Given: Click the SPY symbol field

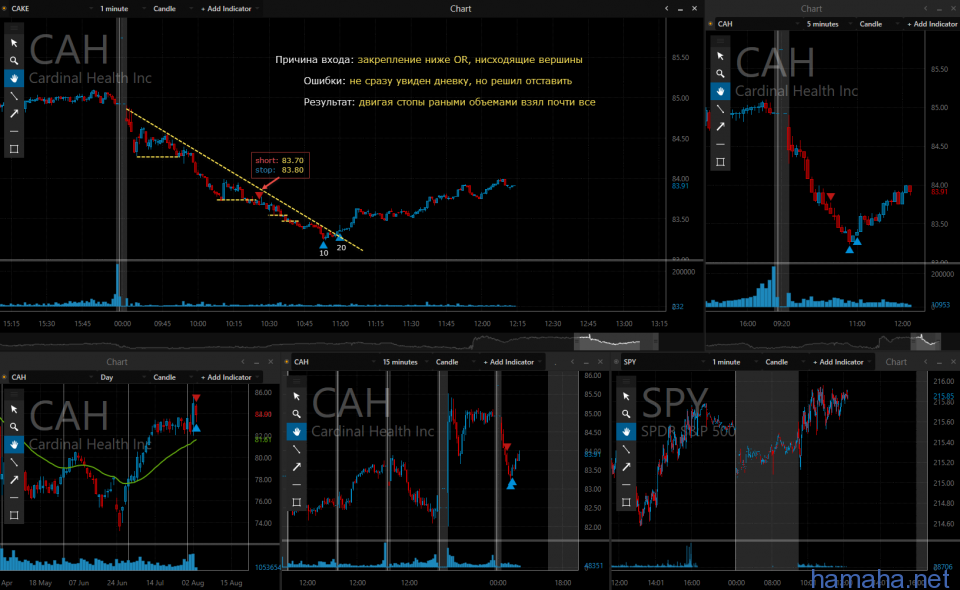Looking at the screenshot, I should (x=664, y=362).
